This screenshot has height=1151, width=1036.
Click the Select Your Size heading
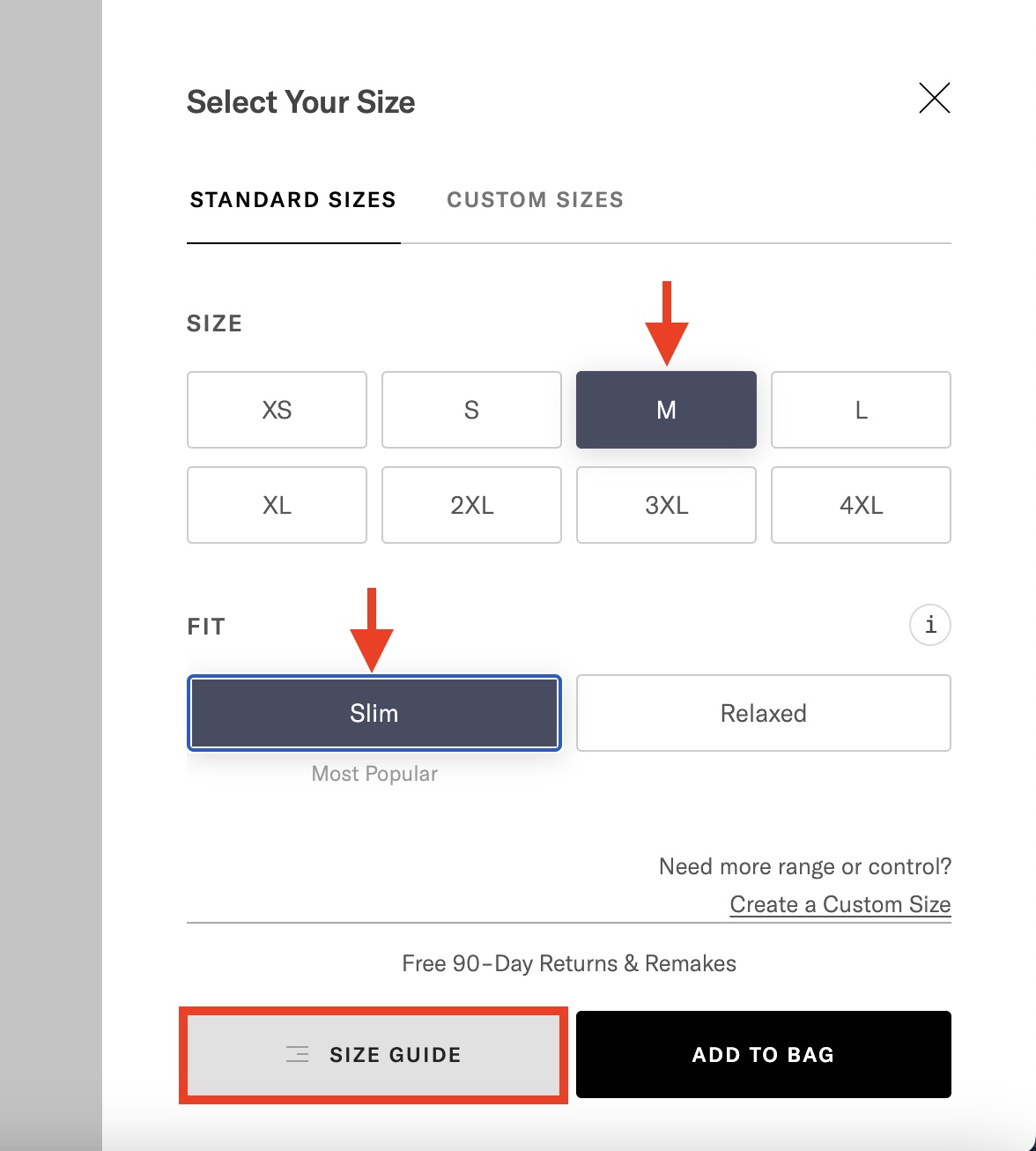click(x=300, y=101)
